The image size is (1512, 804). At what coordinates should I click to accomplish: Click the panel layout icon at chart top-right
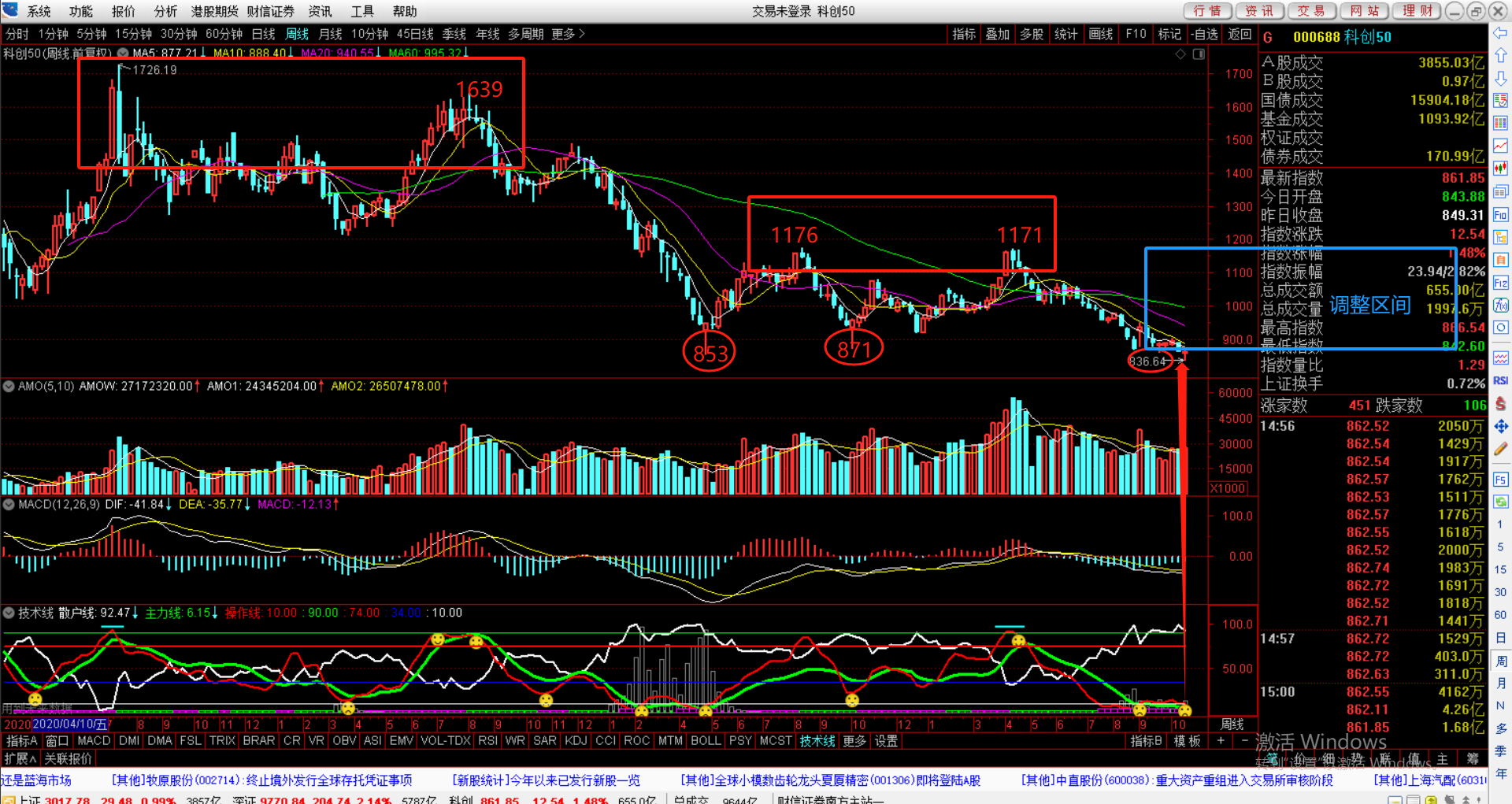pyautogui.click(x=1199, y=54)
